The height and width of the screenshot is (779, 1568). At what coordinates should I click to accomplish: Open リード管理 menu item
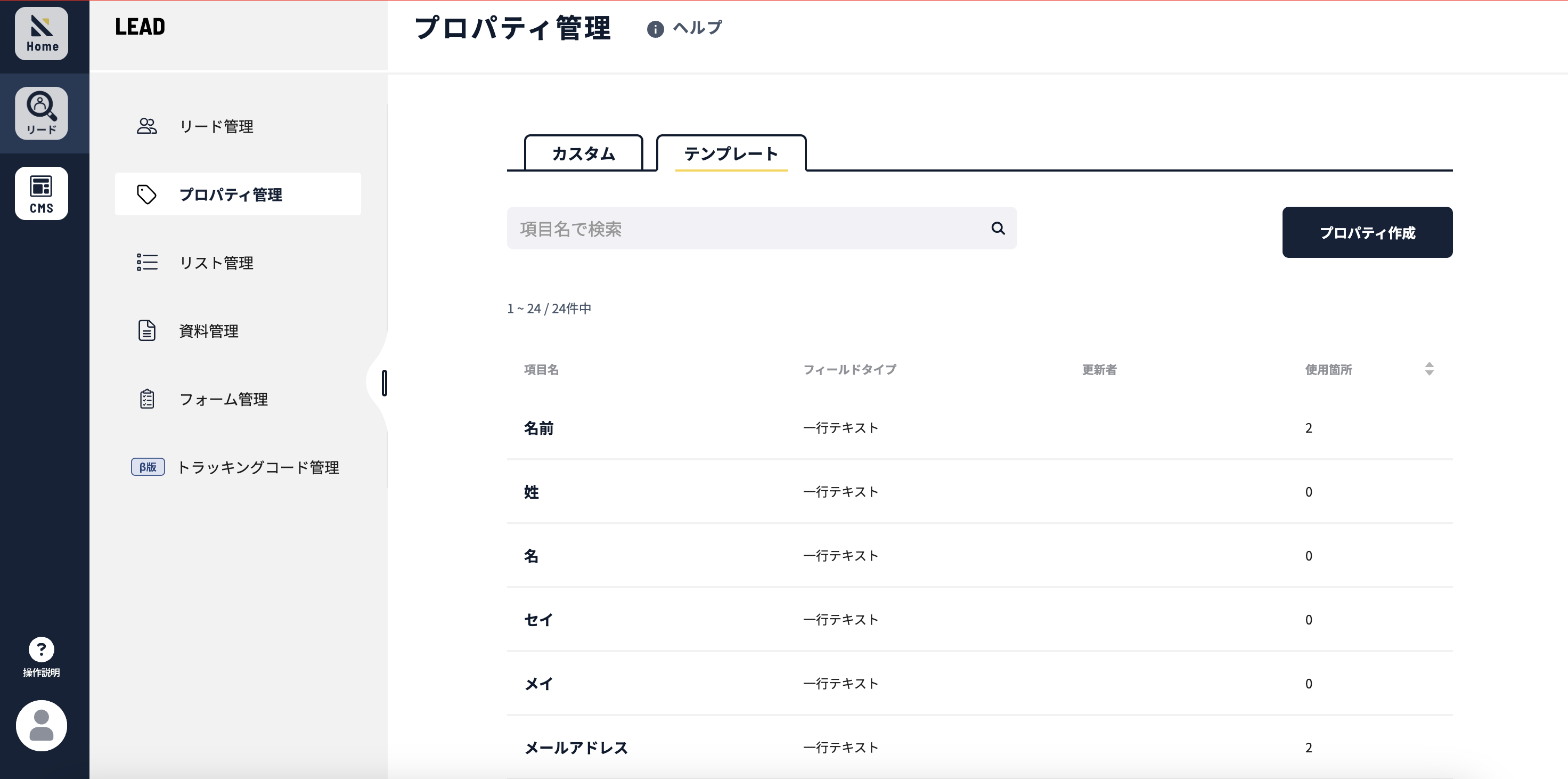click(238, 126)
